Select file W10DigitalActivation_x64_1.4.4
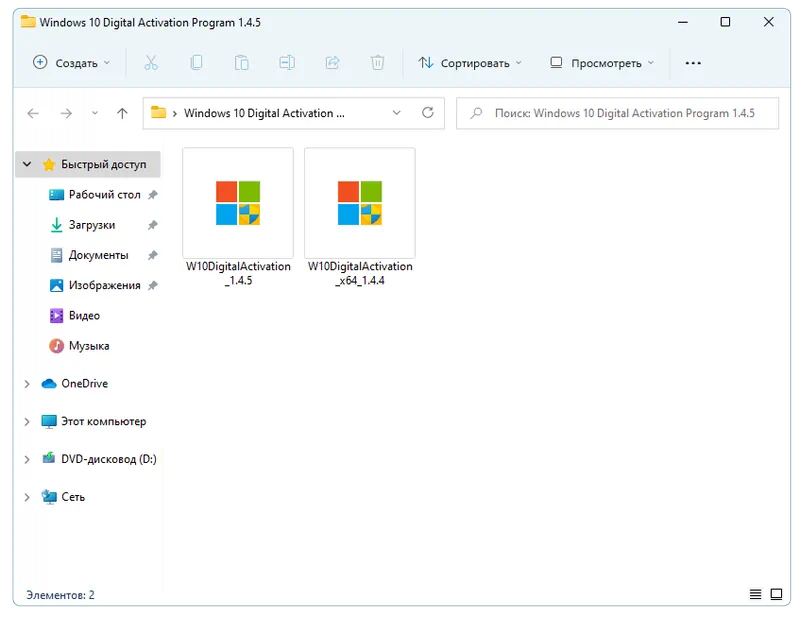 360,218
